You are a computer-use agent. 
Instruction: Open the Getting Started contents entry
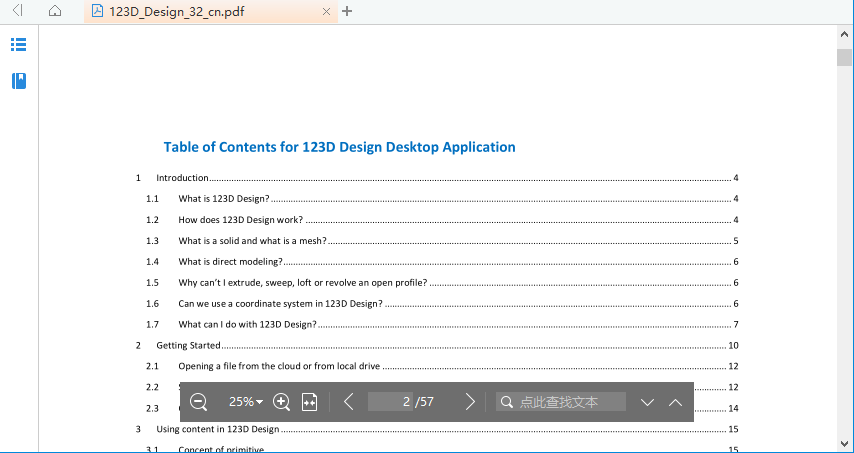pos(437,346)
